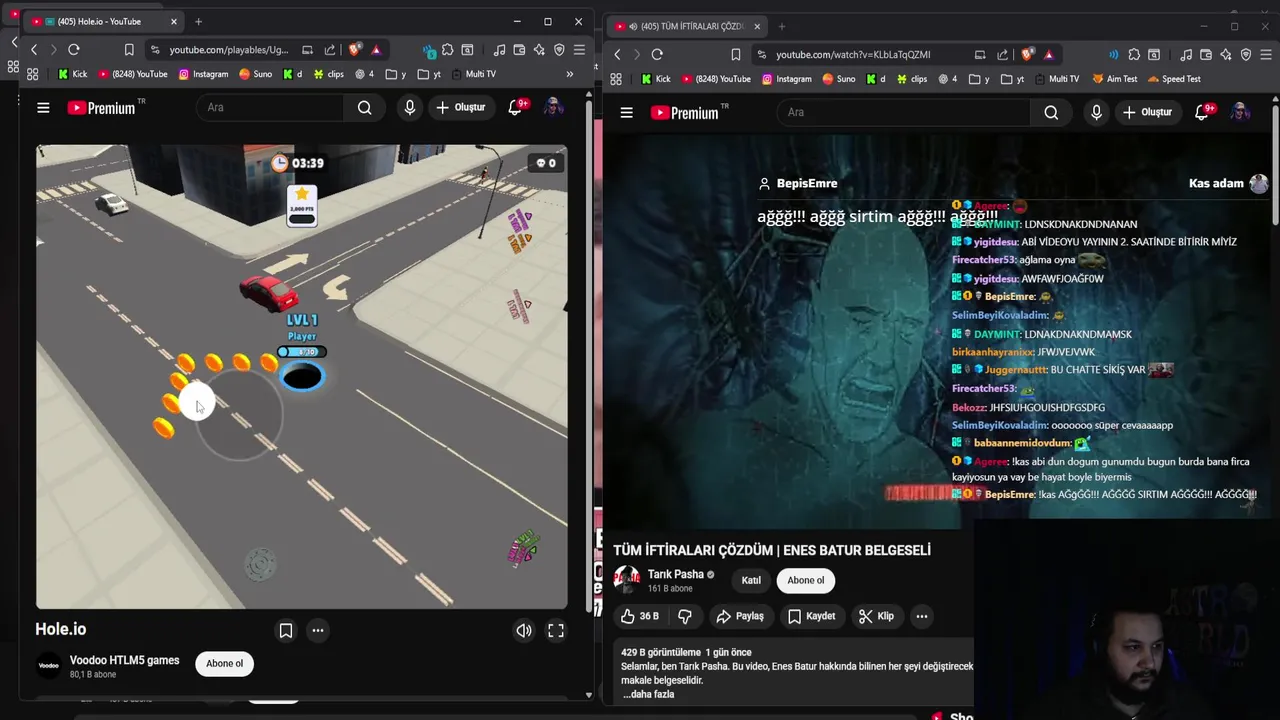Click the black hole in the game
This screenshot has height=720, width=1280.
coord(302,377)
